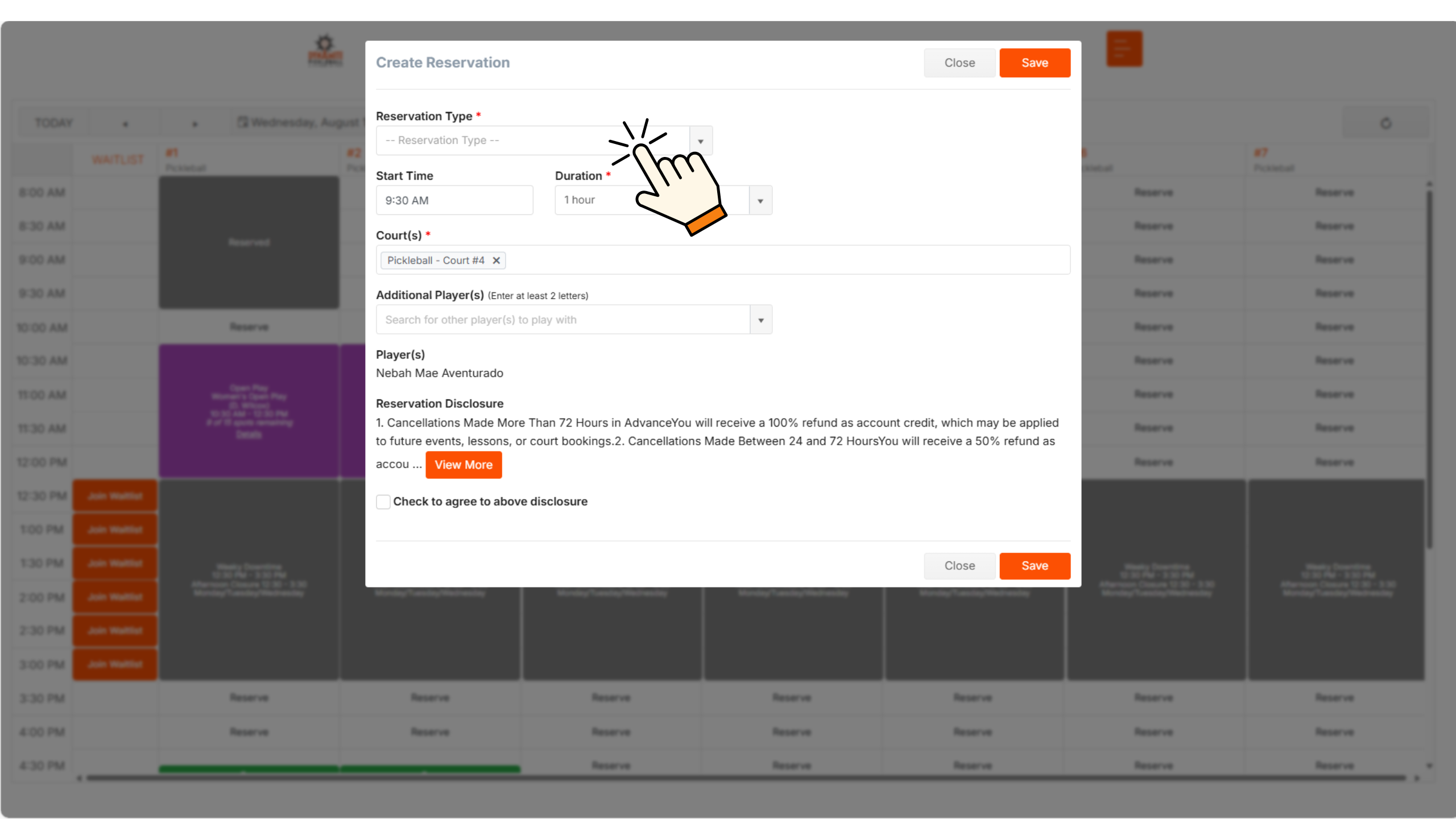Click the bottom Close button
The image size is (1456, 819).
pyautogui.click(x=959, y=566)
